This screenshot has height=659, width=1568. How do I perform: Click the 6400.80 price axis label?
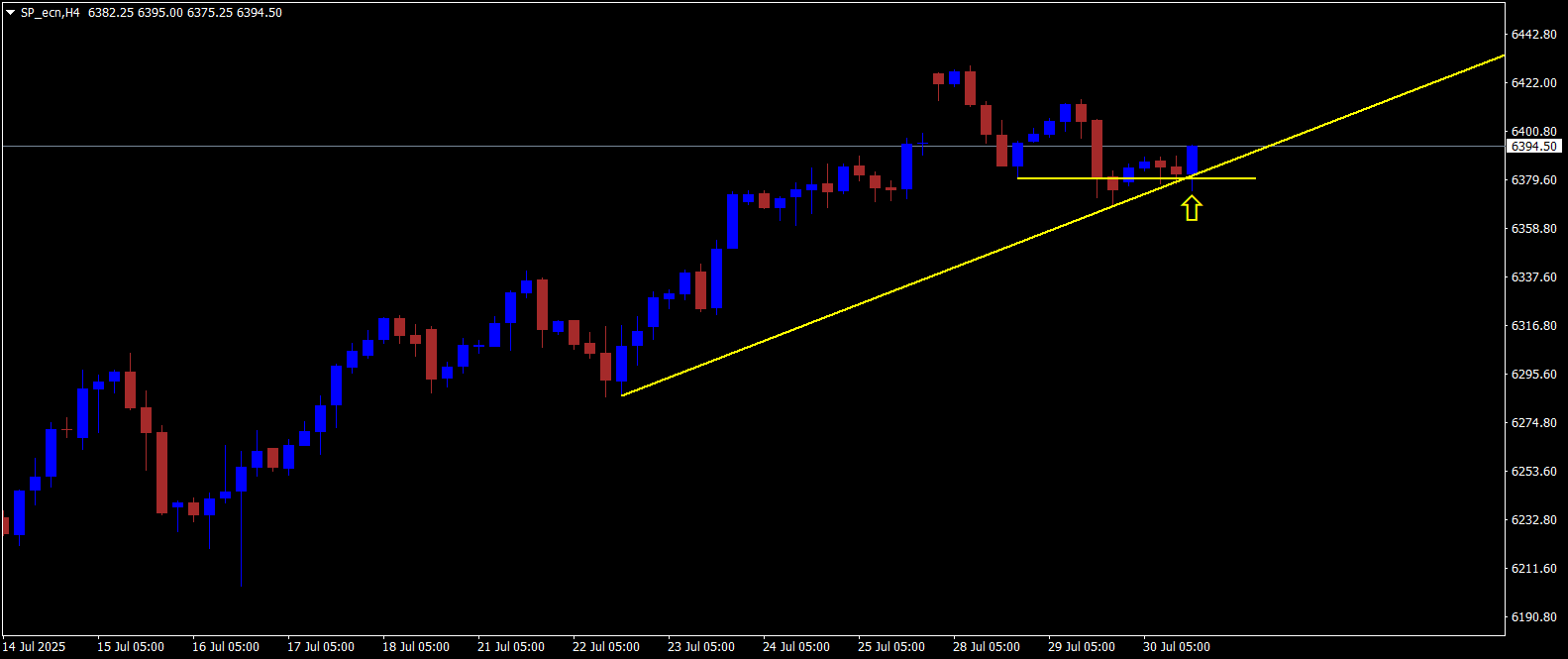1533,132
